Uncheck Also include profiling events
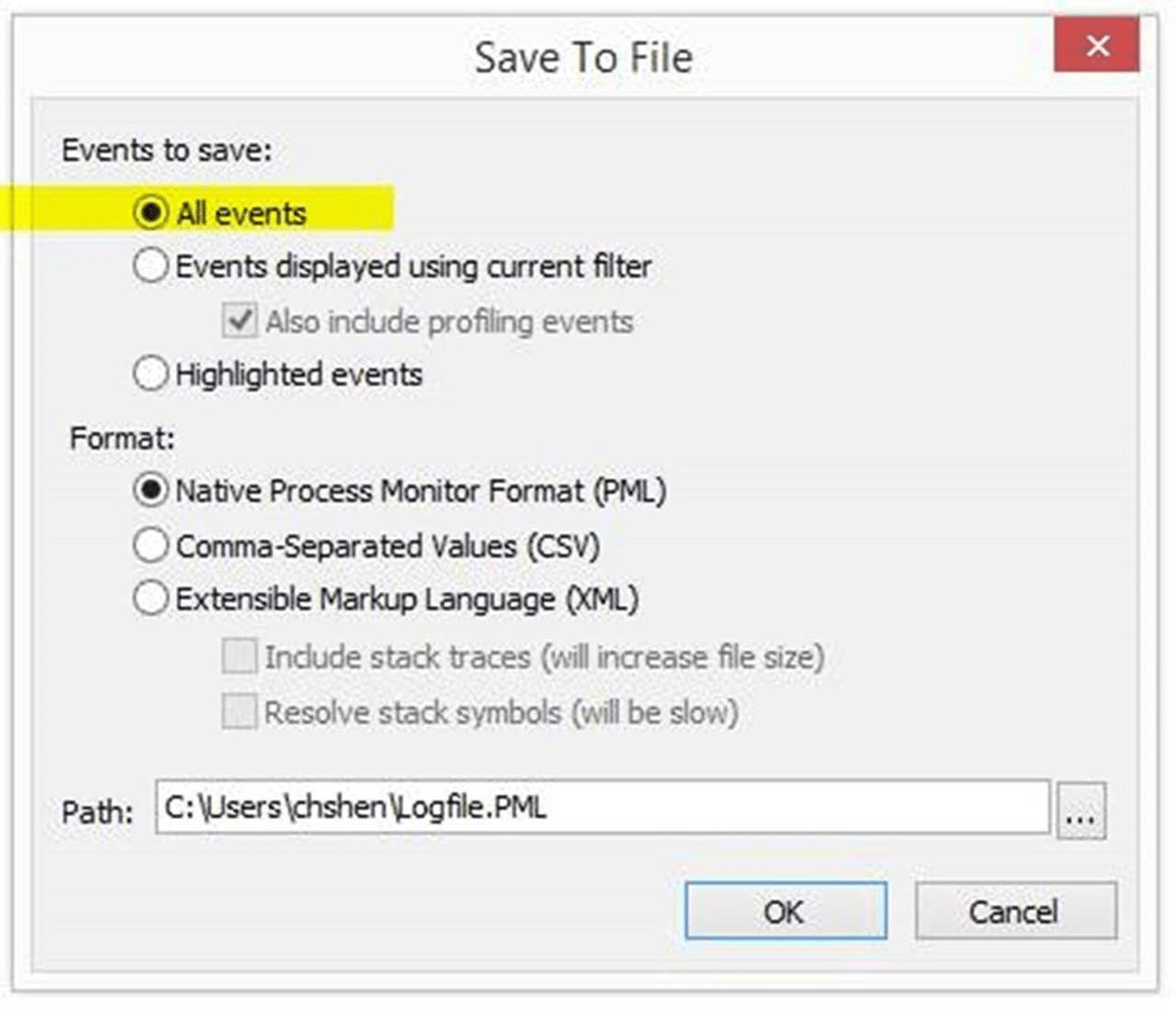The image size is (1176, 1009). (239, 319)
